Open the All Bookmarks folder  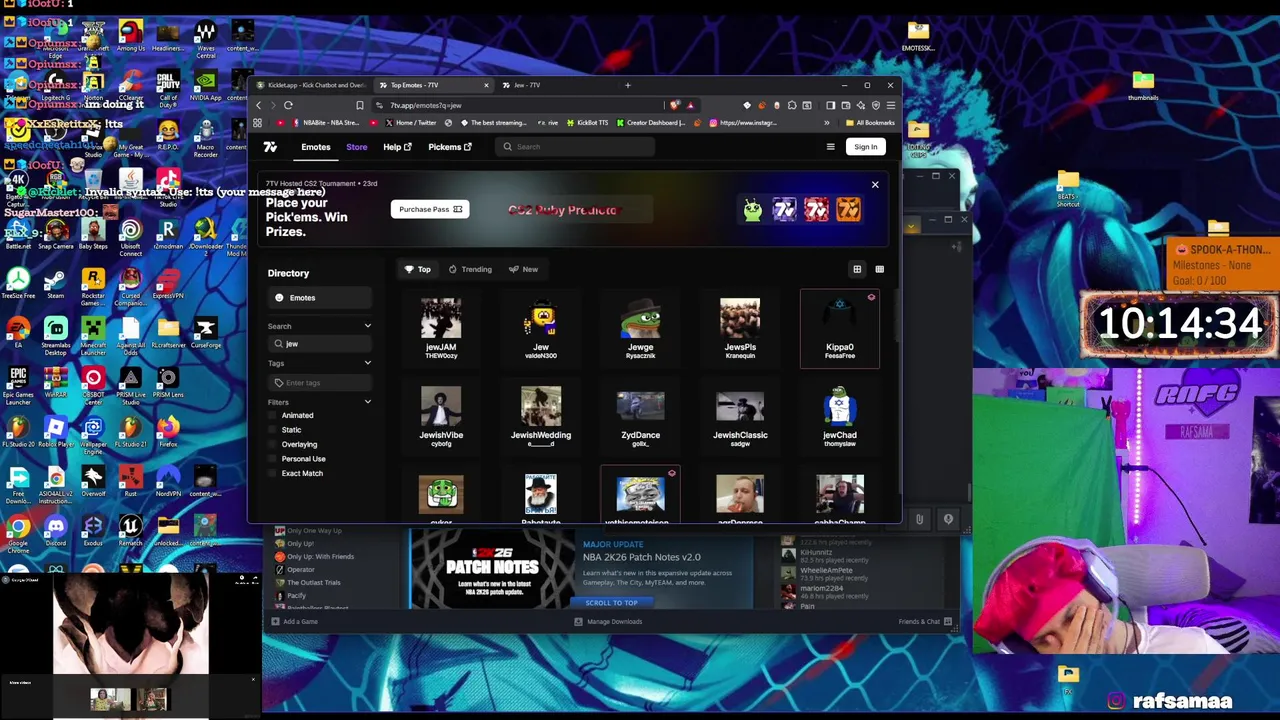click(x=870, y=123)
